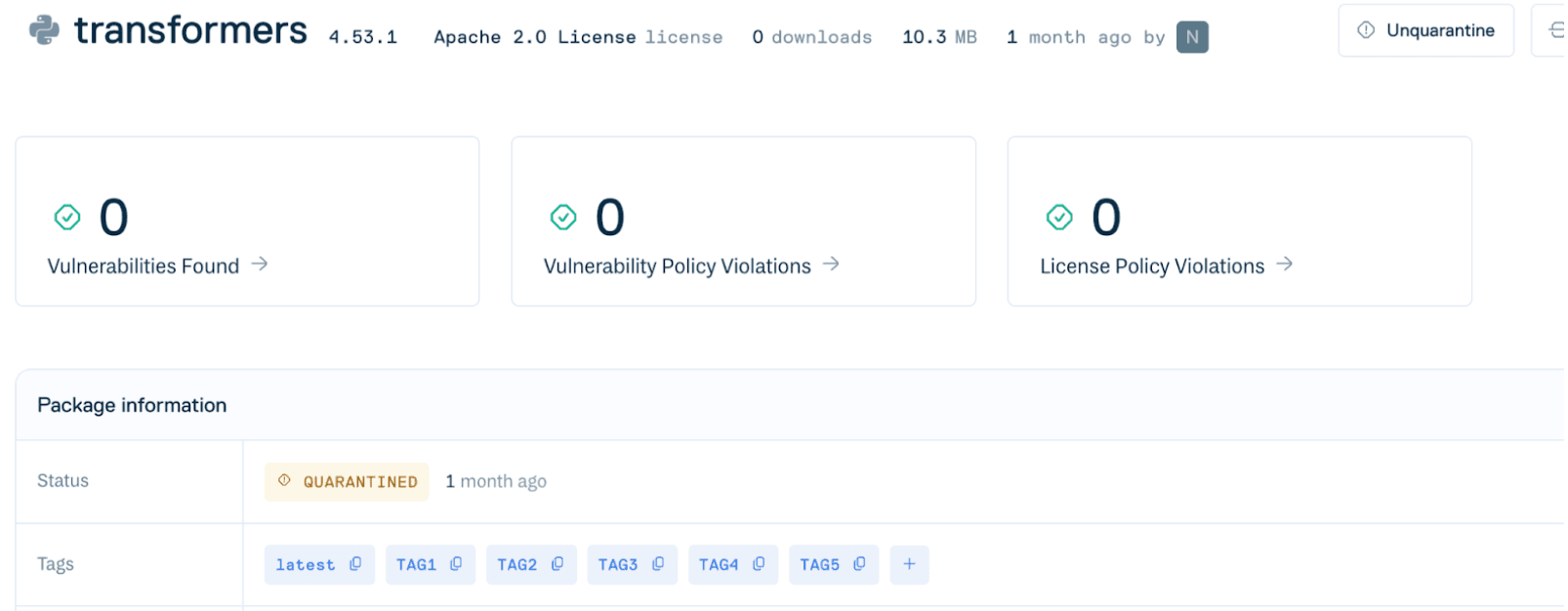Click the green check icon in Vulnerabilities card
This screenshot has height=611, width=1568.
point(67,217)
